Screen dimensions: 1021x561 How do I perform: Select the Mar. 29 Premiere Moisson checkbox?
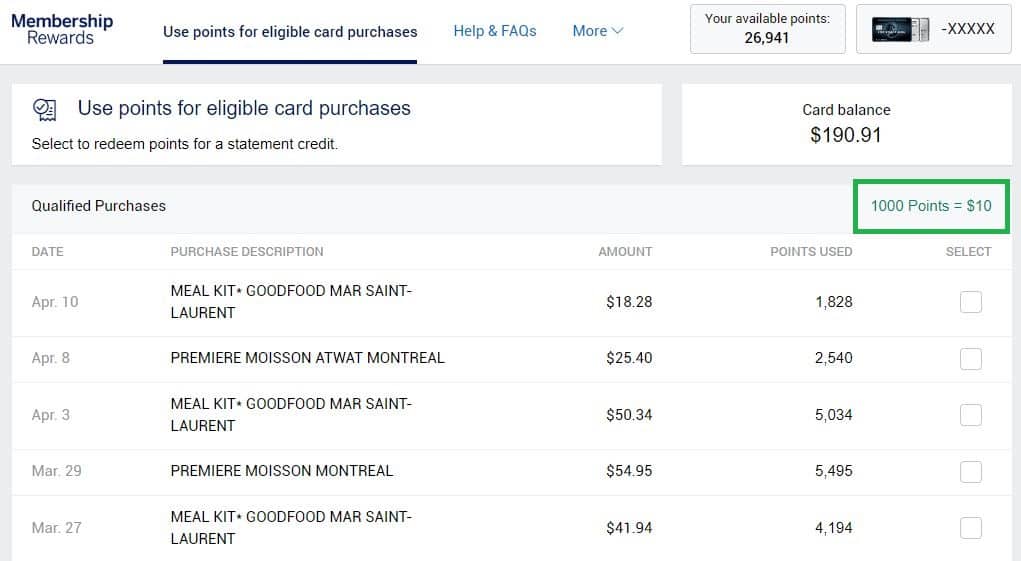tap(970, 471)
